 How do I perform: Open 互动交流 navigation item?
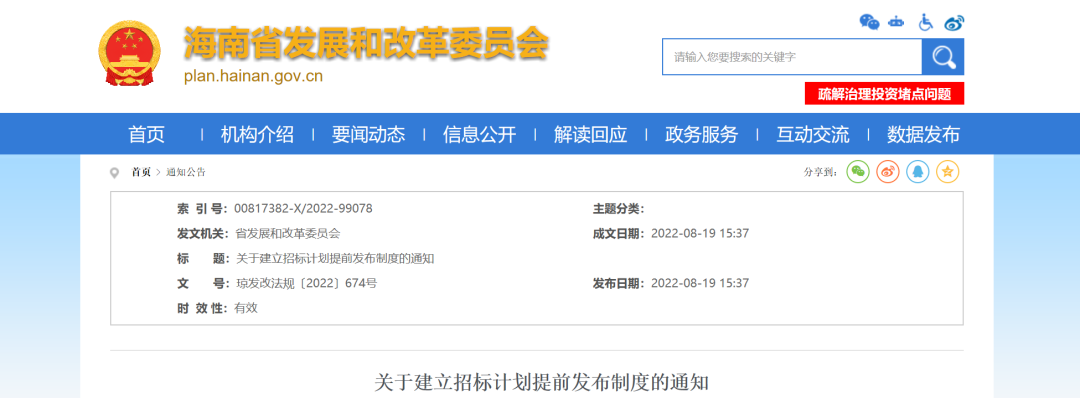[x=813, y=134]
